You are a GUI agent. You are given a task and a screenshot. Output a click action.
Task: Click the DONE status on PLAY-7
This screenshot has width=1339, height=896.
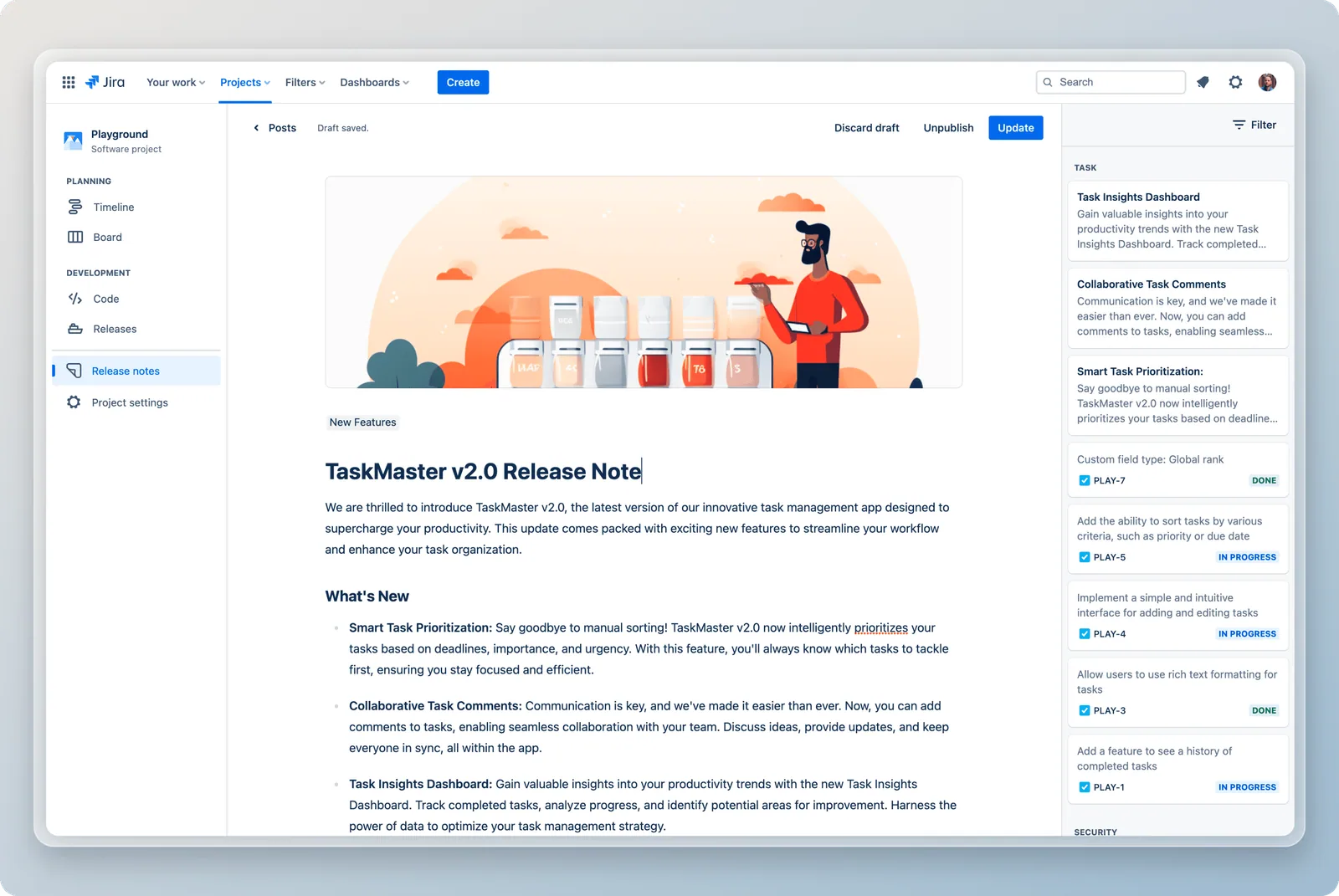point(1264,480)
